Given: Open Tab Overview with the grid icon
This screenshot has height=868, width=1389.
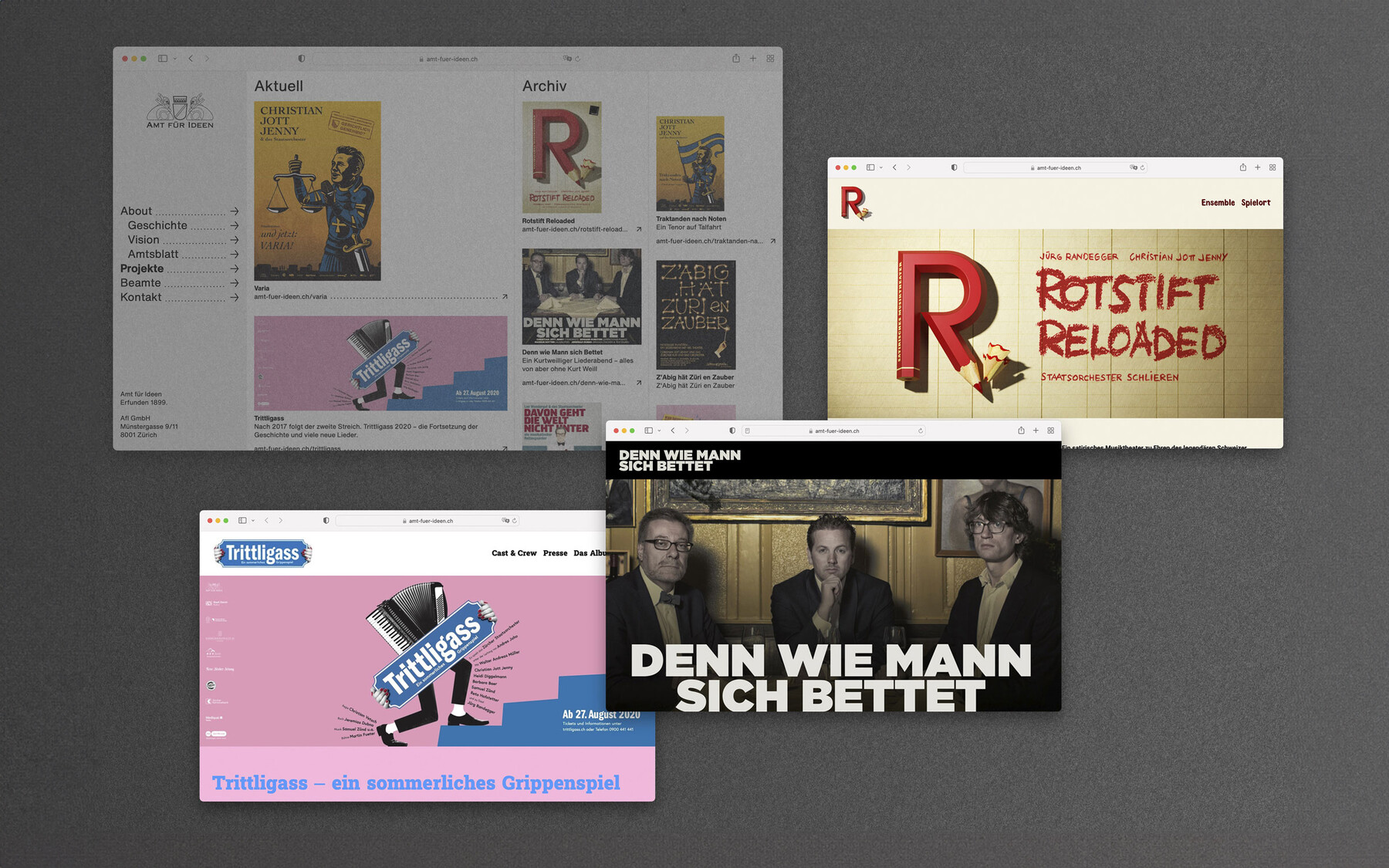Looking at the screenshot, I should 769,58.
